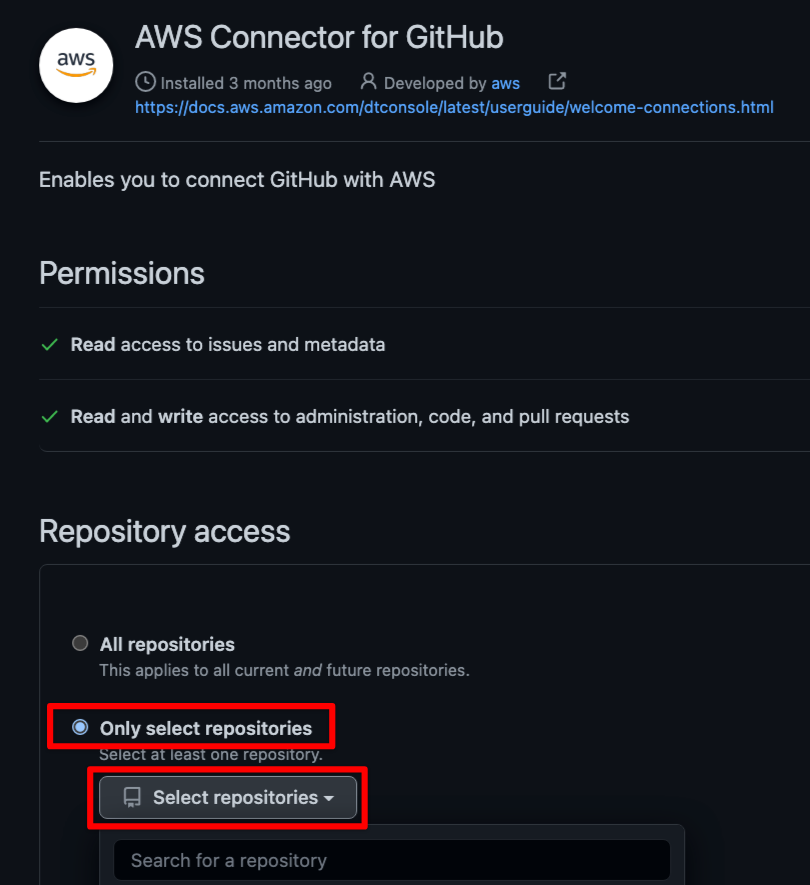Choose the All repositories radio option
The image size is (810, 885).
click(x=80, y=644)
